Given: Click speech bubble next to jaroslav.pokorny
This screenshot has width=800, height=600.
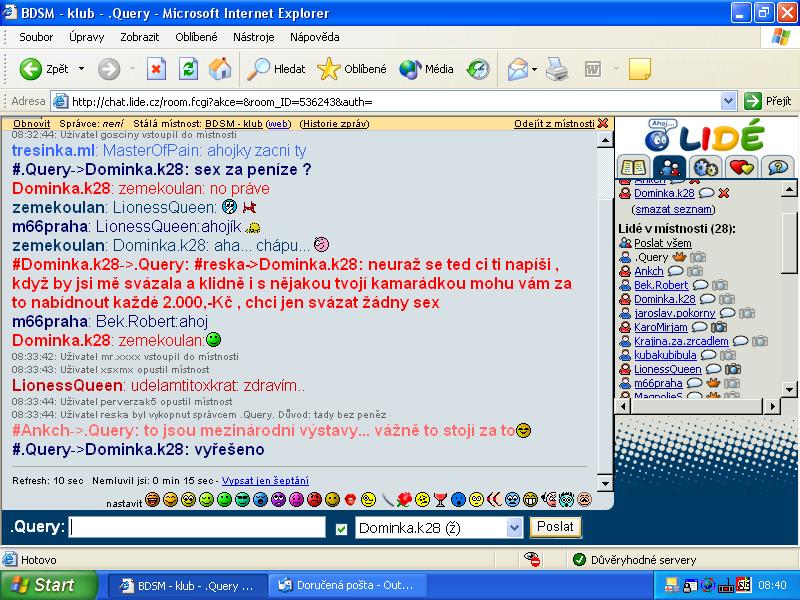Looking at the screenshot, I should [x=727, y=313].
